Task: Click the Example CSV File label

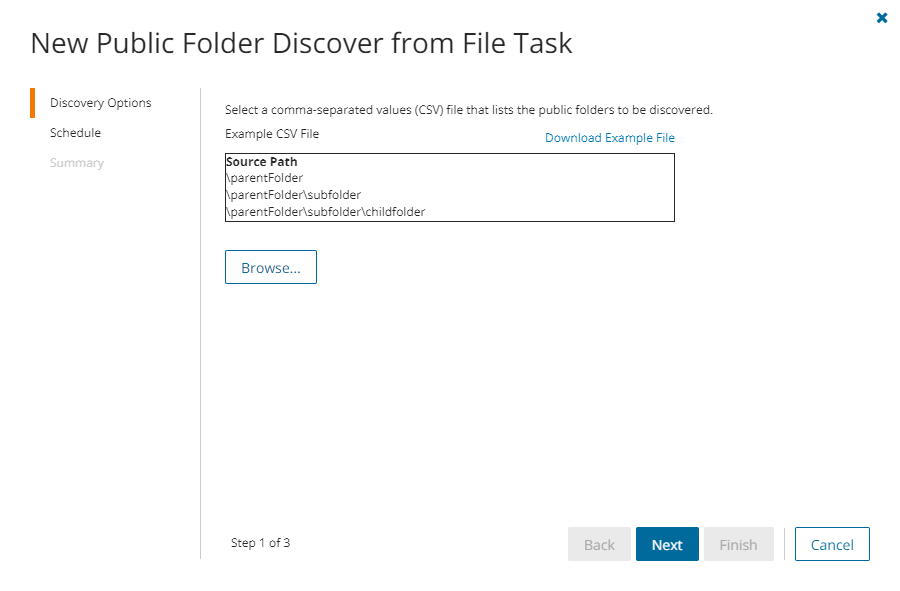Action: [x=272, y=133]
